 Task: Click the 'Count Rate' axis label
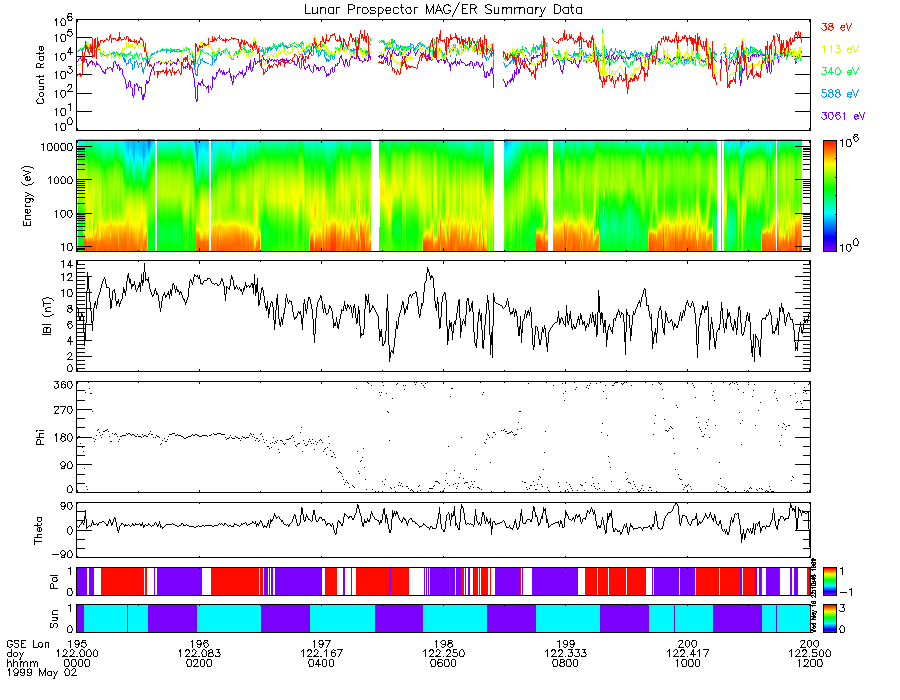click(40, 75)
